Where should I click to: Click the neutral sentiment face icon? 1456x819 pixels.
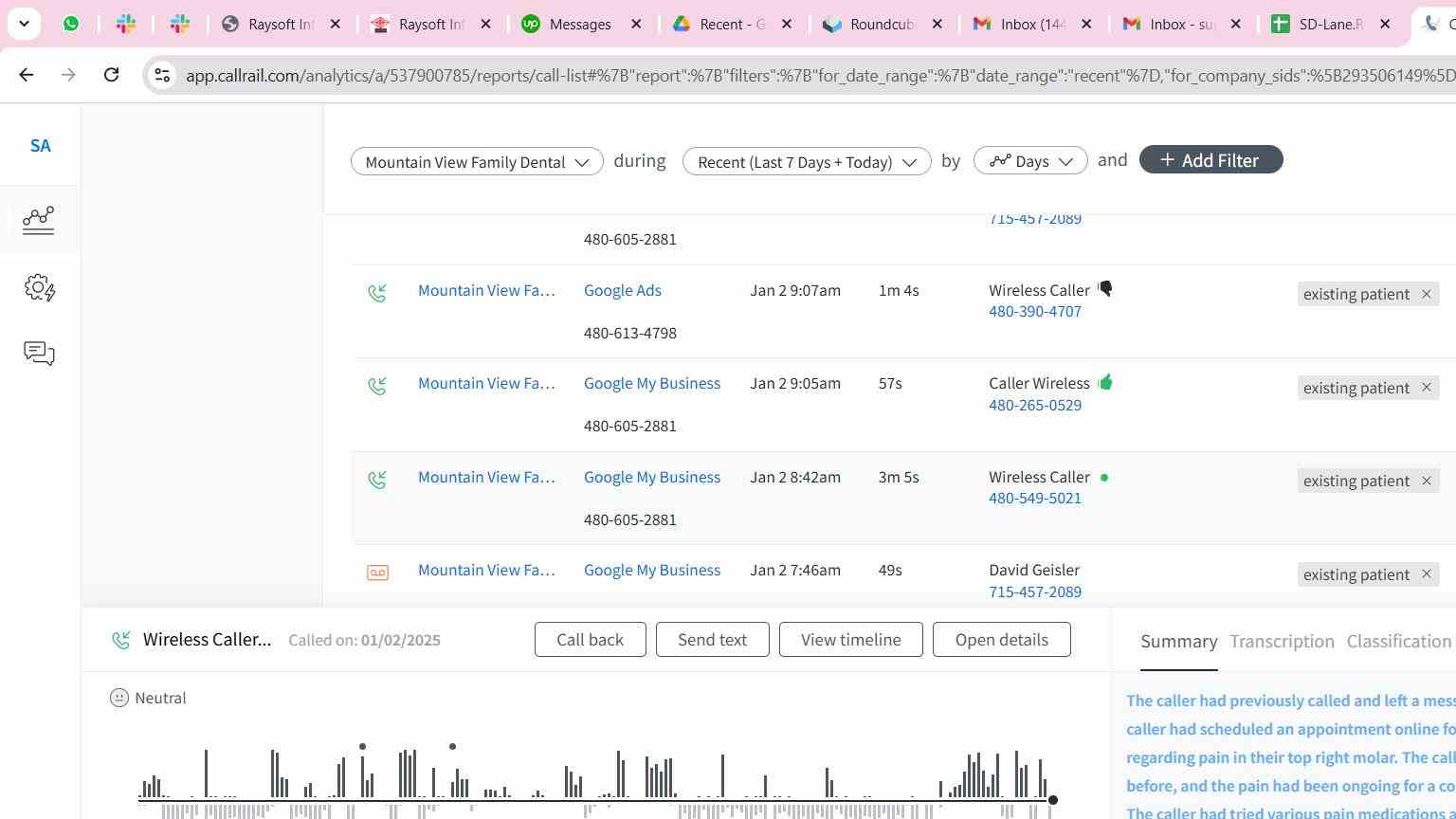119,699
